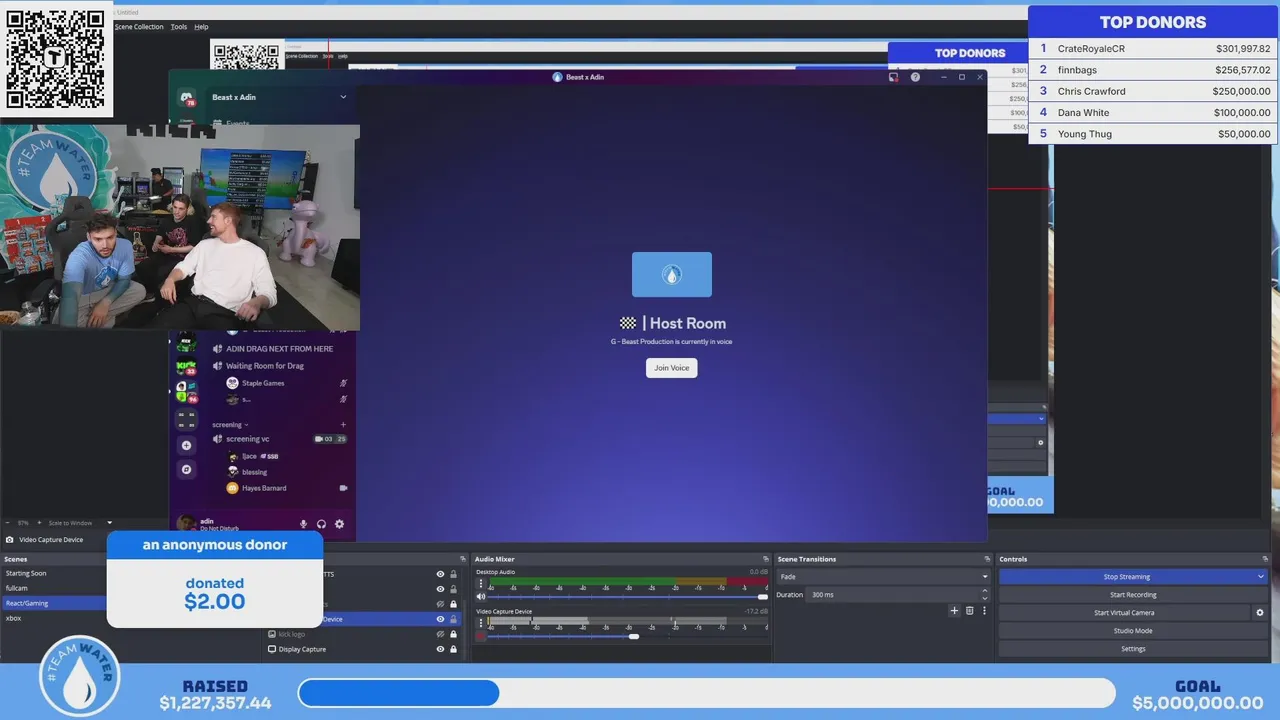
Task: Toggle lock on top source row
Action: (x=453, y=574)
